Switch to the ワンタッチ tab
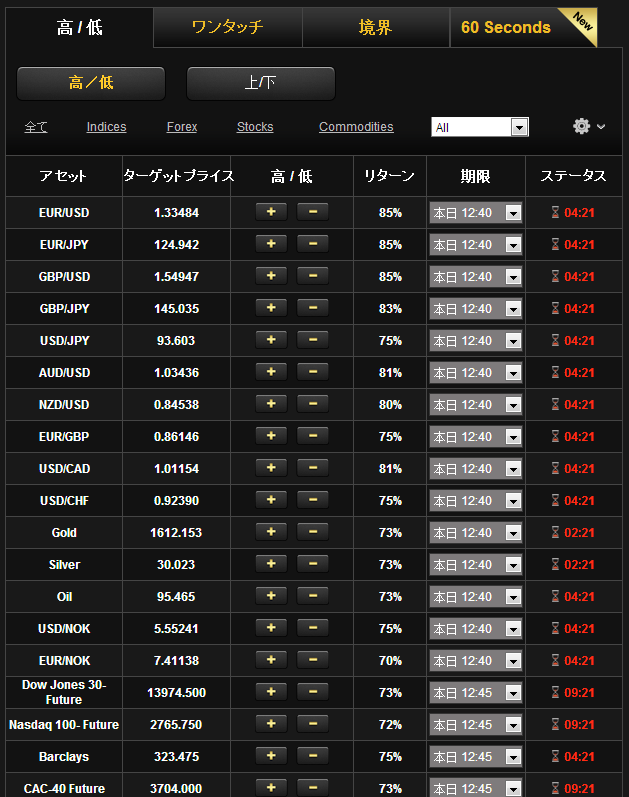Screen dimensions: 629x797 (x=227, y=27)
